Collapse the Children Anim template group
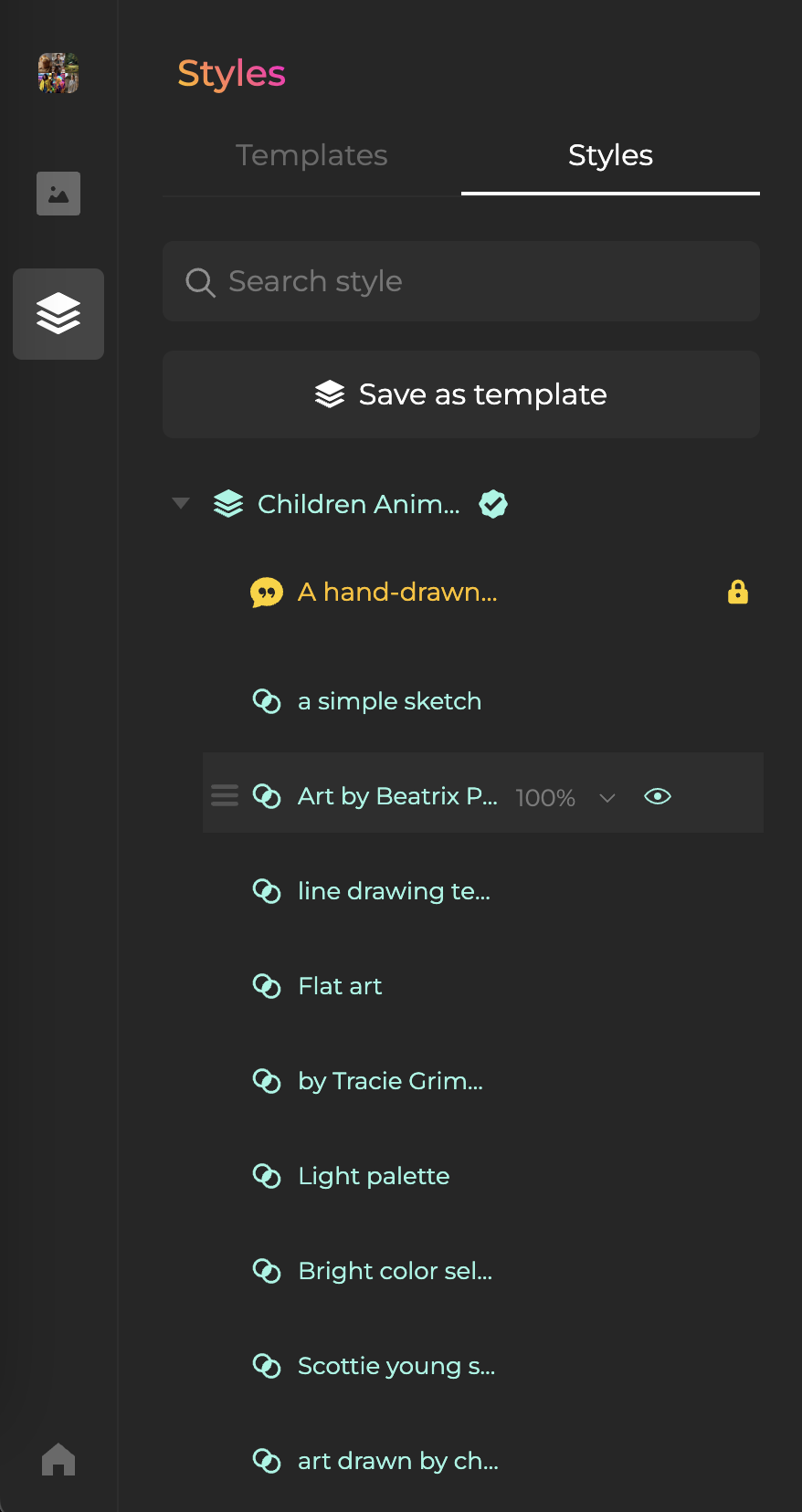The image size is (802, 1512). pyautogui.click(x=181, y=503)
